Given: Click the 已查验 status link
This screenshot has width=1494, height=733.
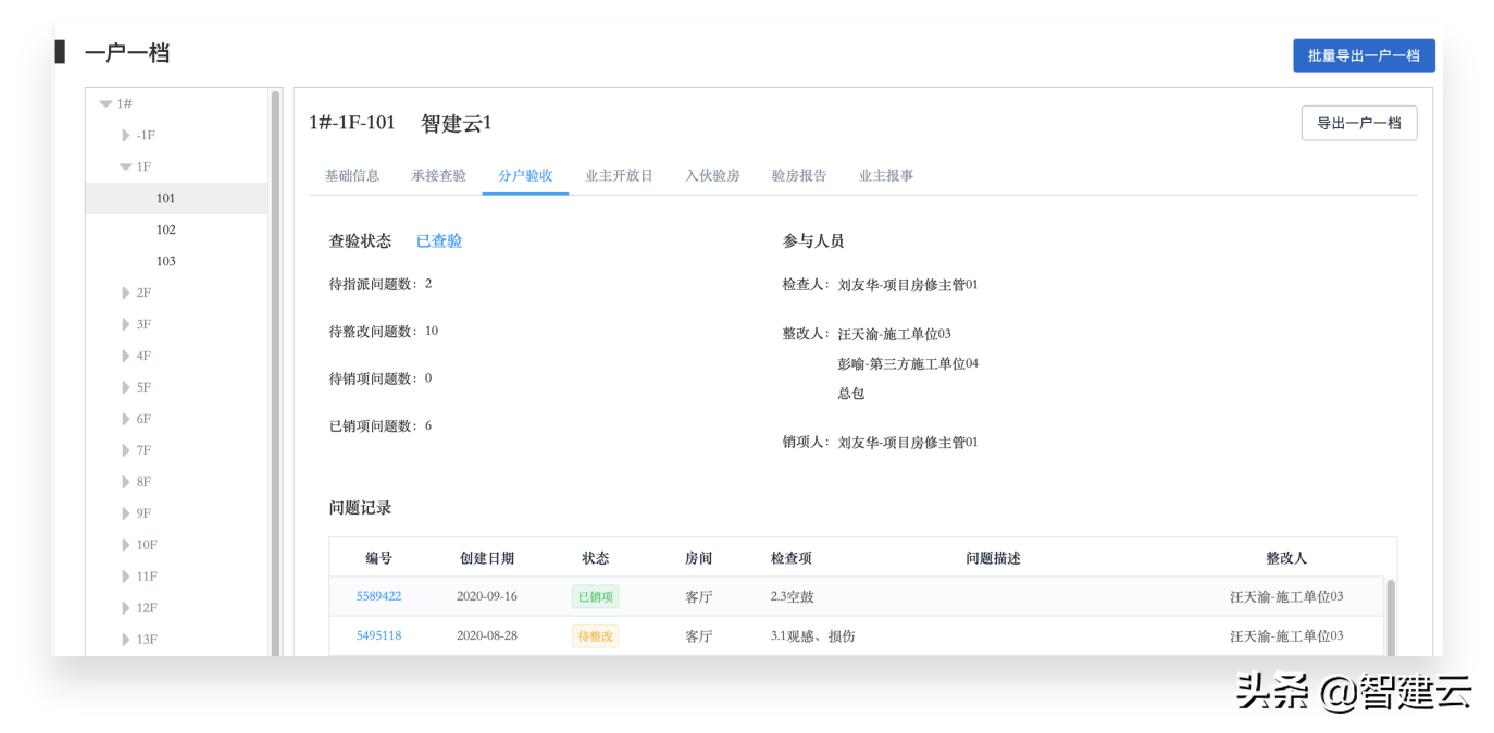Looking at the screenshot, I should (x=438, y=241).
